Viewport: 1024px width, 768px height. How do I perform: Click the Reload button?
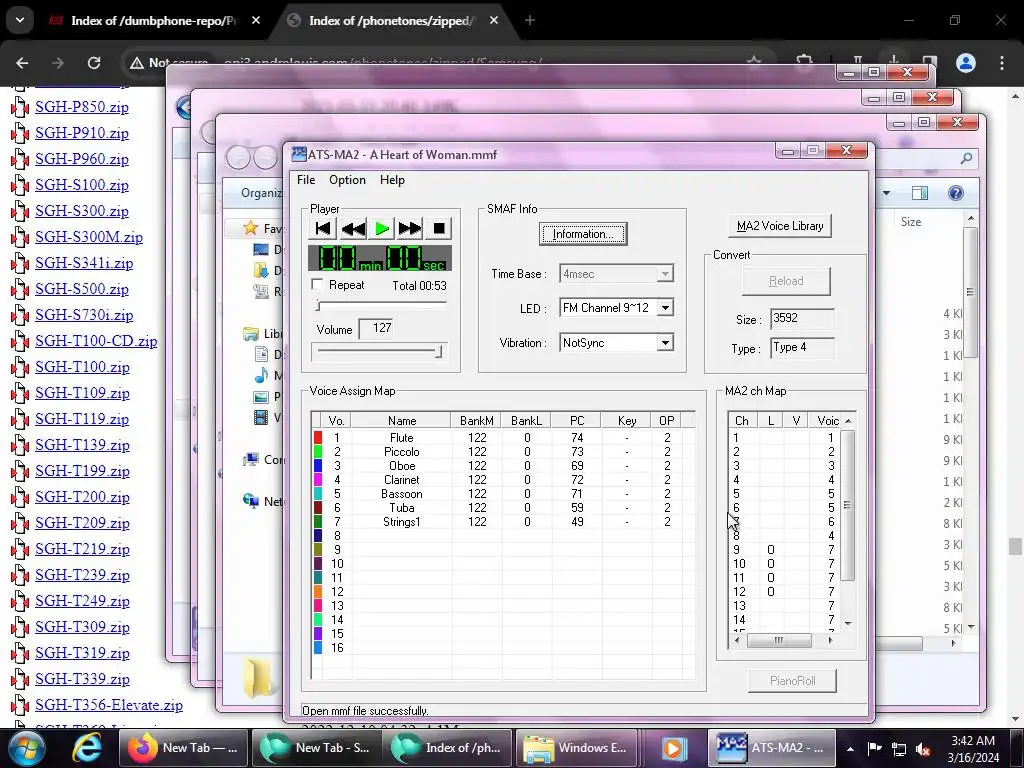(x=786, y=281)
